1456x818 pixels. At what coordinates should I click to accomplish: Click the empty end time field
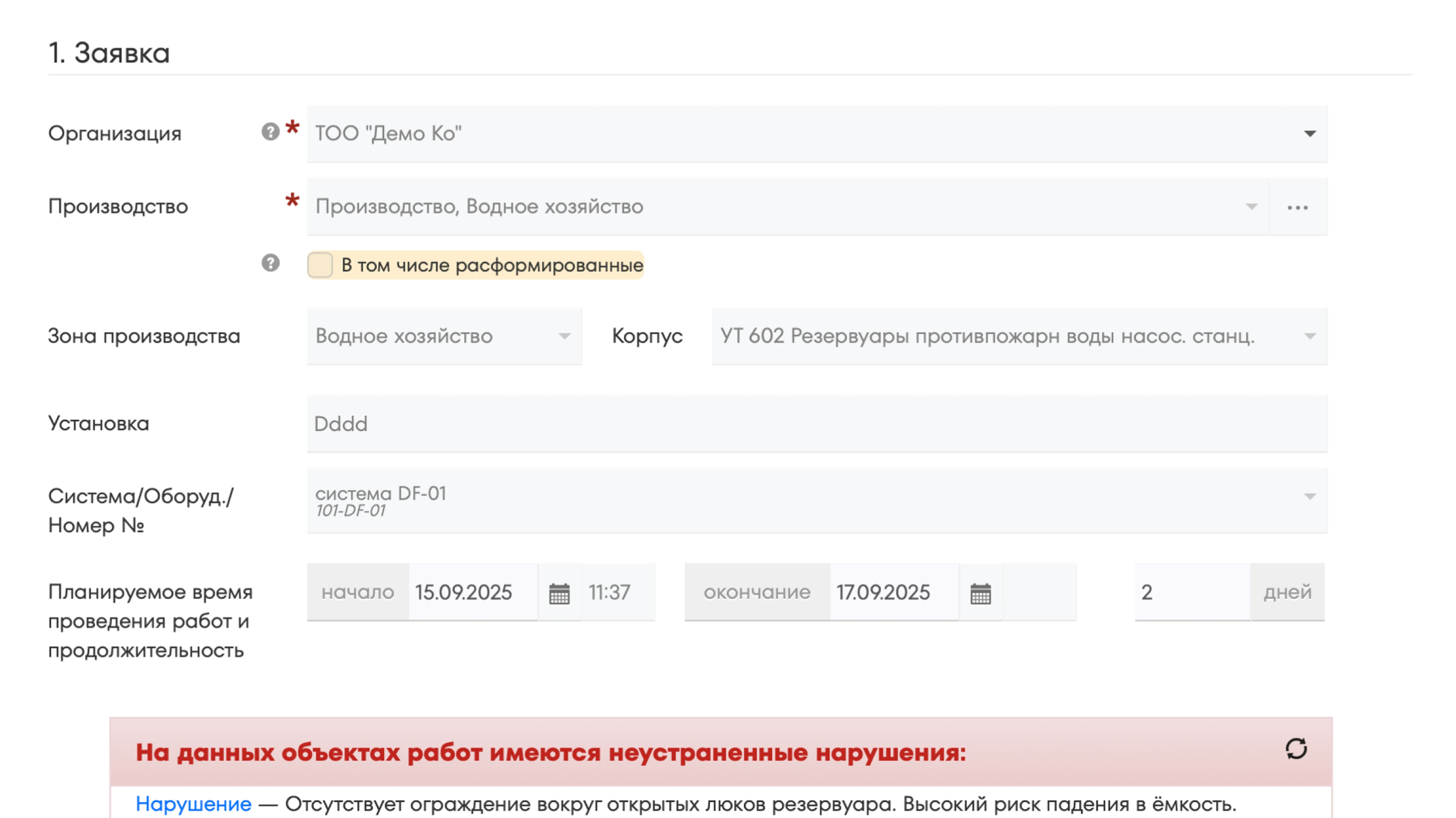(x=1040, y=592)
